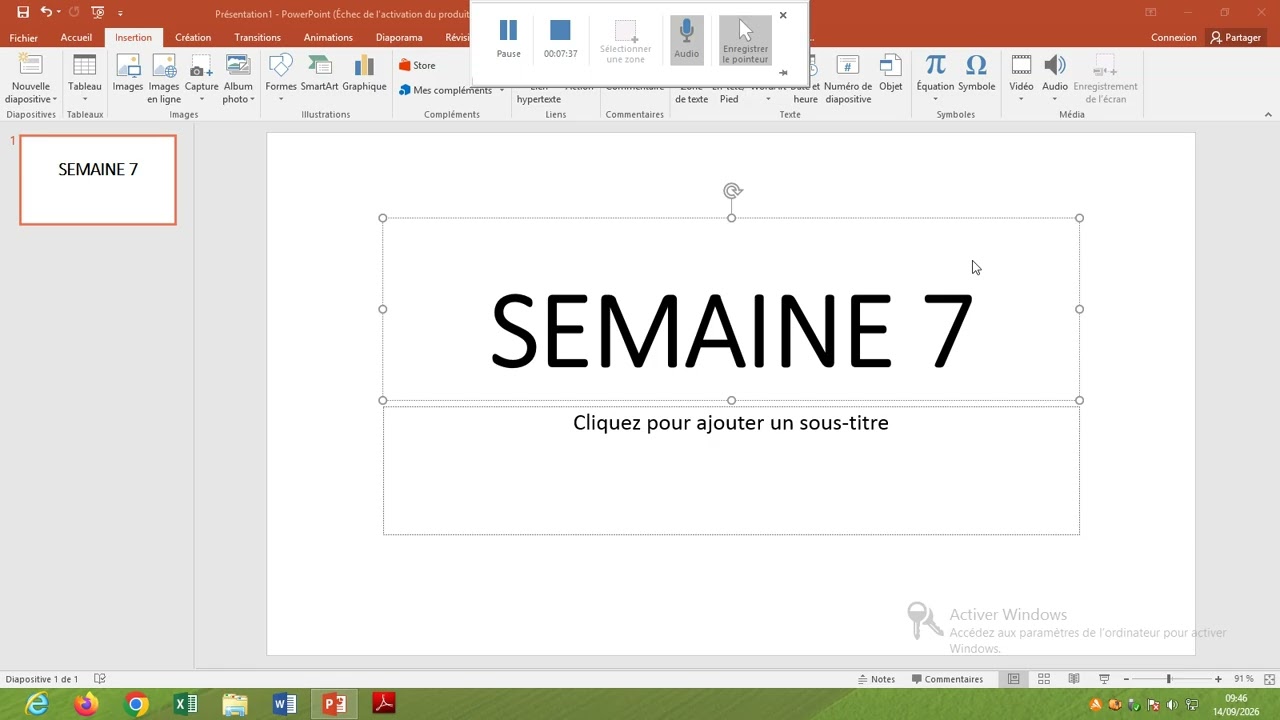Toggle Enregistrer le pointeur option
The image size is (1280, 720).
coord(745,40)
